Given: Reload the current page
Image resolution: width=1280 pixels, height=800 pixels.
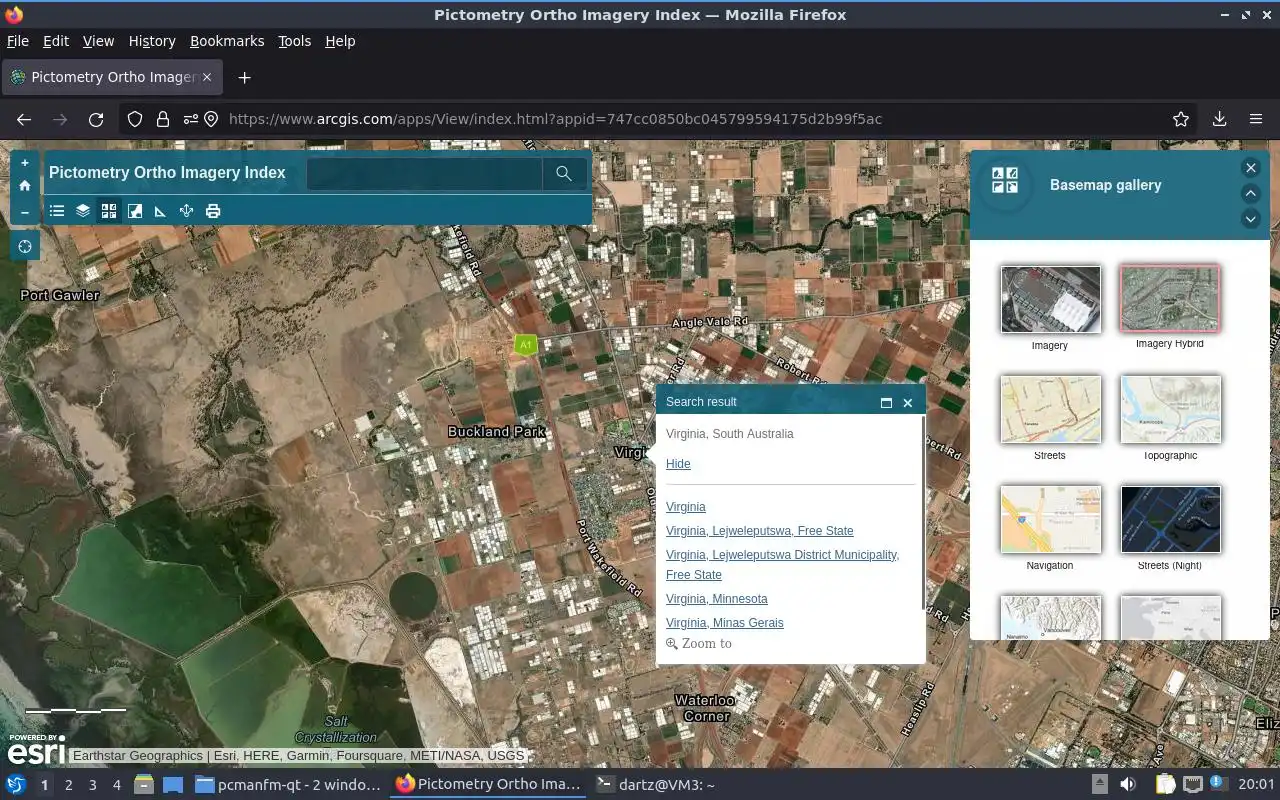Looking at the screenshot, I should pos(96,119).
